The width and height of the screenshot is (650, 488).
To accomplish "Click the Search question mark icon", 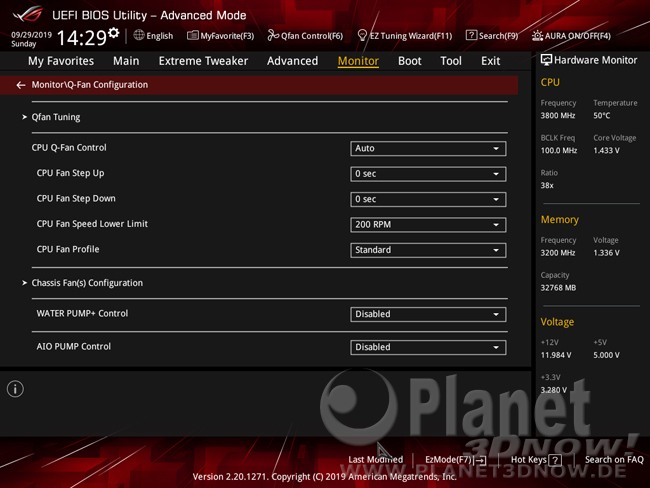I will [x=471, y=35].
